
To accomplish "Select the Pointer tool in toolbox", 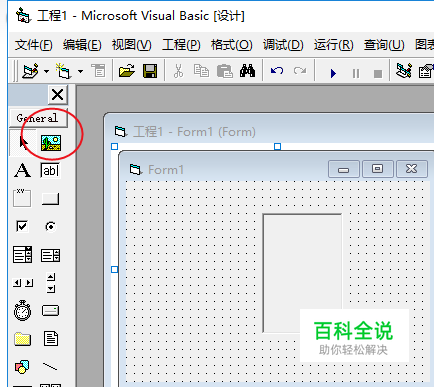I will (23, 143).
